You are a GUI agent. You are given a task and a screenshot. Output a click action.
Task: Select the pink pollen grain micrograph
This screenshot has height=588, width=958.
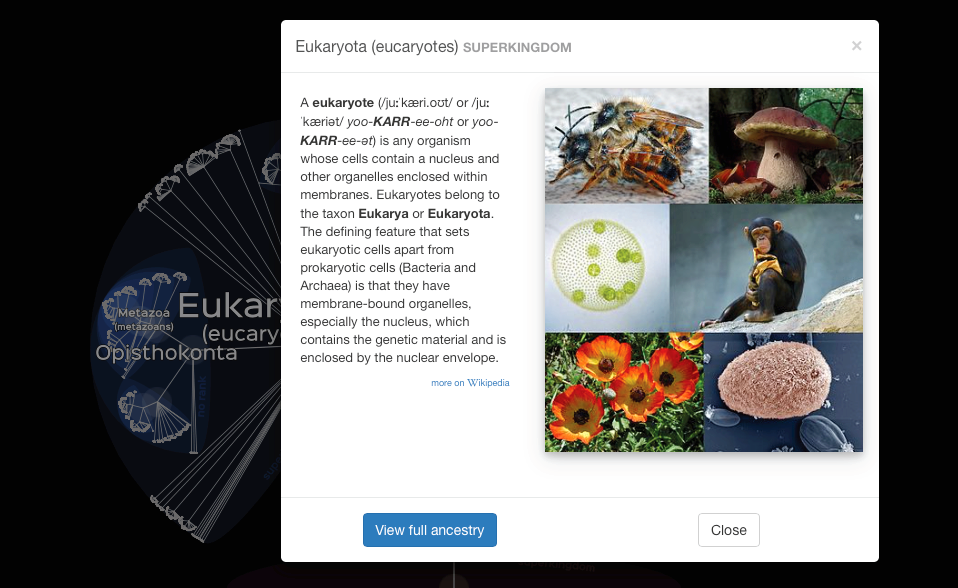[x=783, y=392]
